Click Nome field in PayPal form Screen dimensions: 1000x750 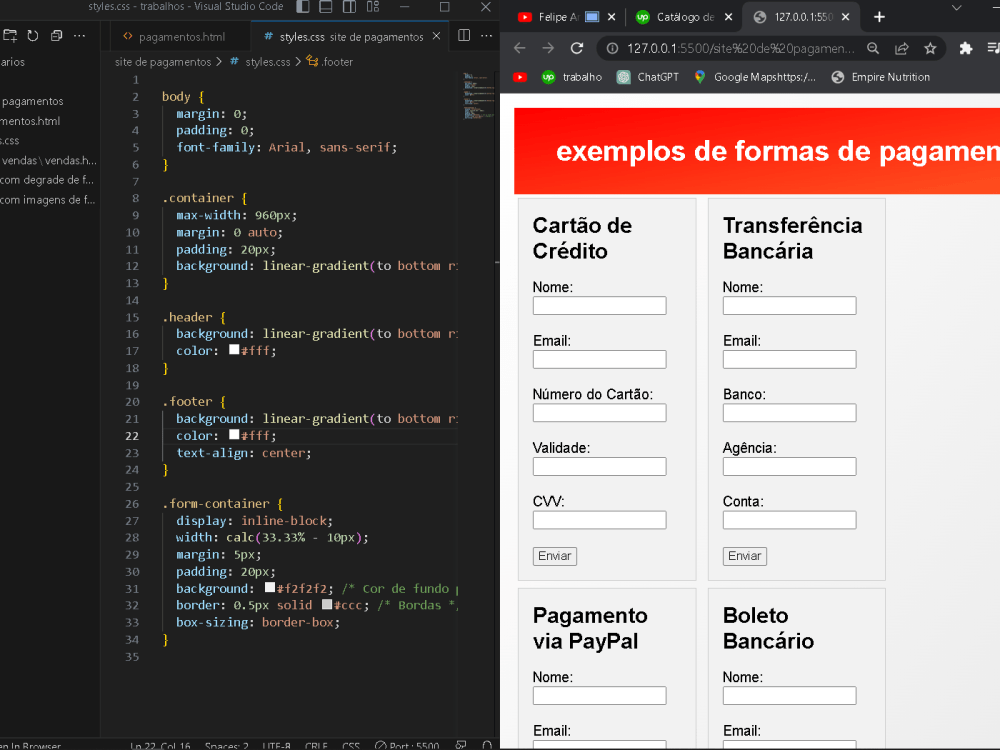(599, 695)
